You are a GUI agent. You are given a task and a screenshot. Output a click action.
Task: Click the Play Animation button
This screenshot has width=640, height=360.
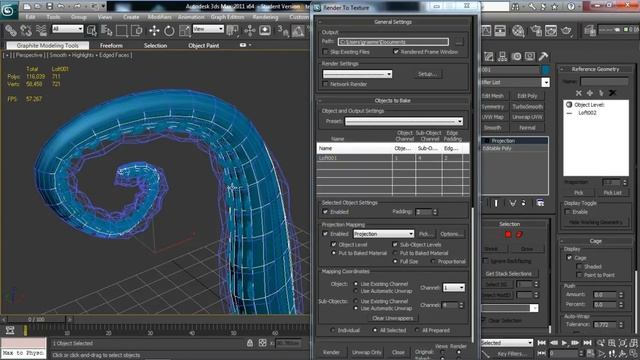click(564, 343)
